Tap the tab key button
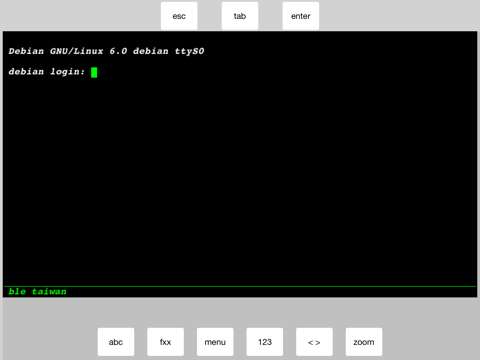This screenshot has width=480, height=360. click(240, 16)
